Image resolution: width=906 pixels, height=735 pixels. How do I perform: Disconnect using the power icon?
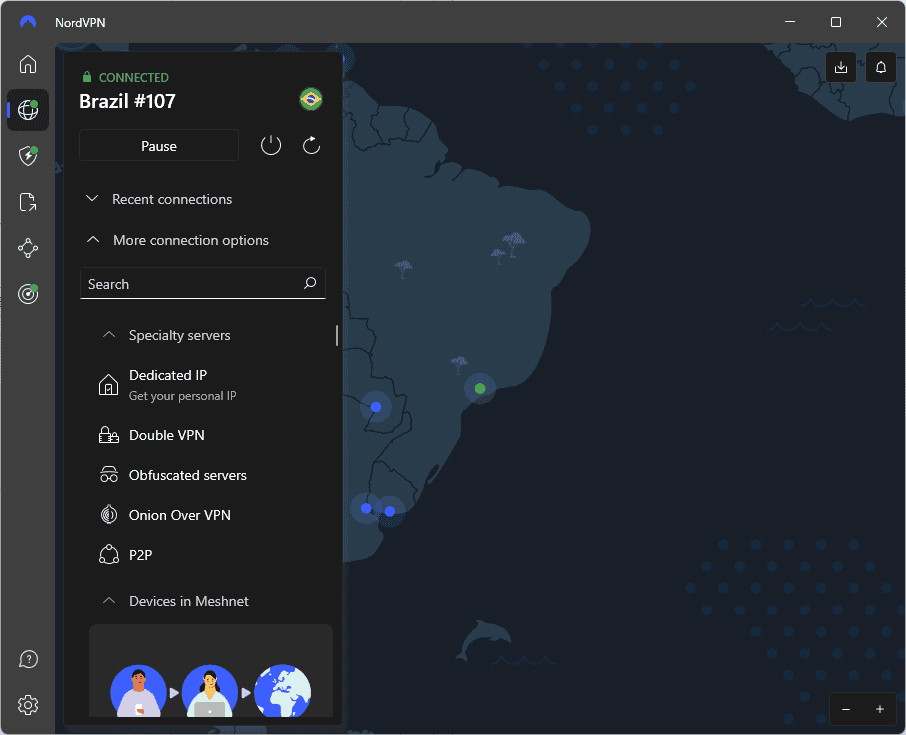tap(271, 145)
